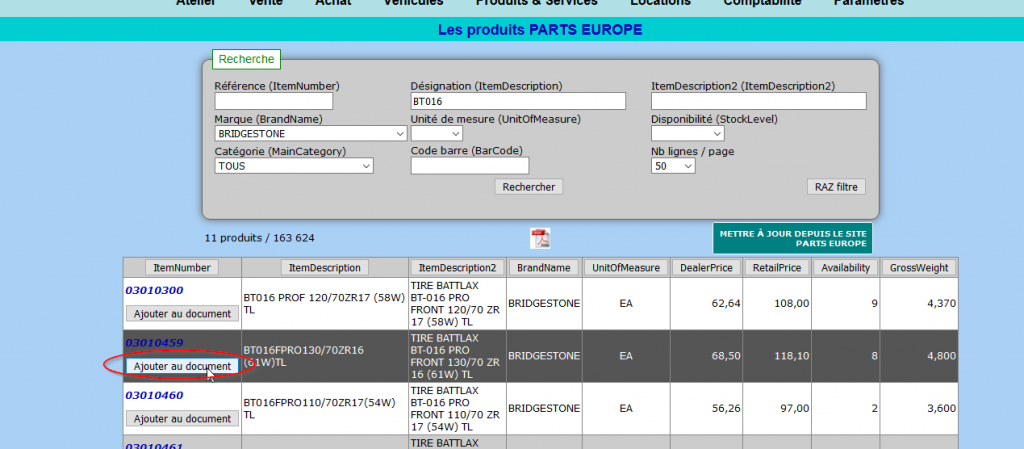Image resolution: width=1024 pixels, height=449 pixels.
Task: Click the ItemDescription2 input field
Action: coord(759,101)
